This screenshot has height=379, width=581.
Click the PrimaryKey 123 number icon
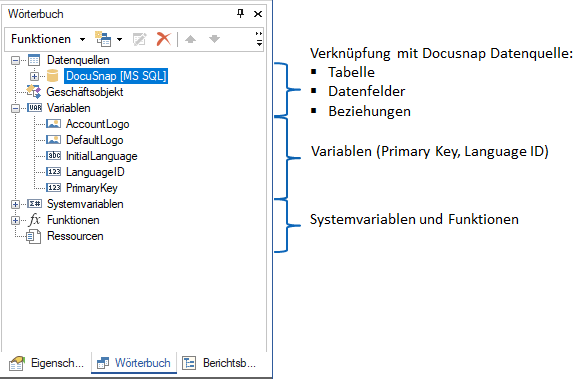point(53,187)
